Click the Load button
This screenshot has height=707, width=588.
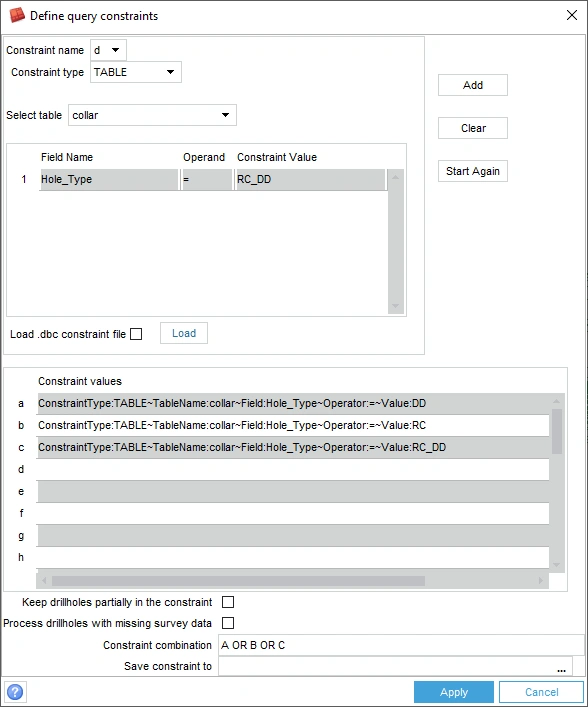[184, 333]
